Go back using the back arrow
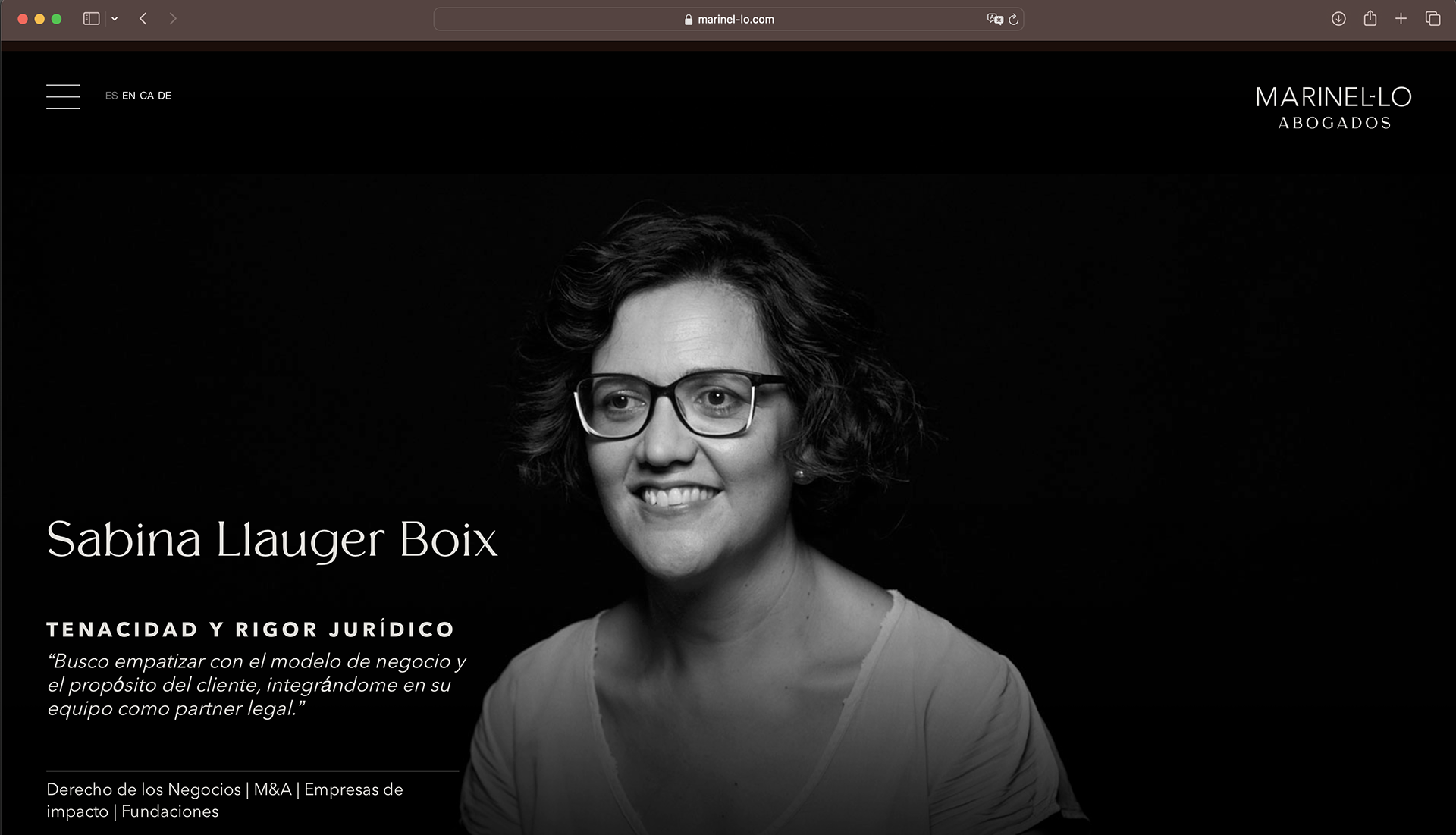 [143, 19]
